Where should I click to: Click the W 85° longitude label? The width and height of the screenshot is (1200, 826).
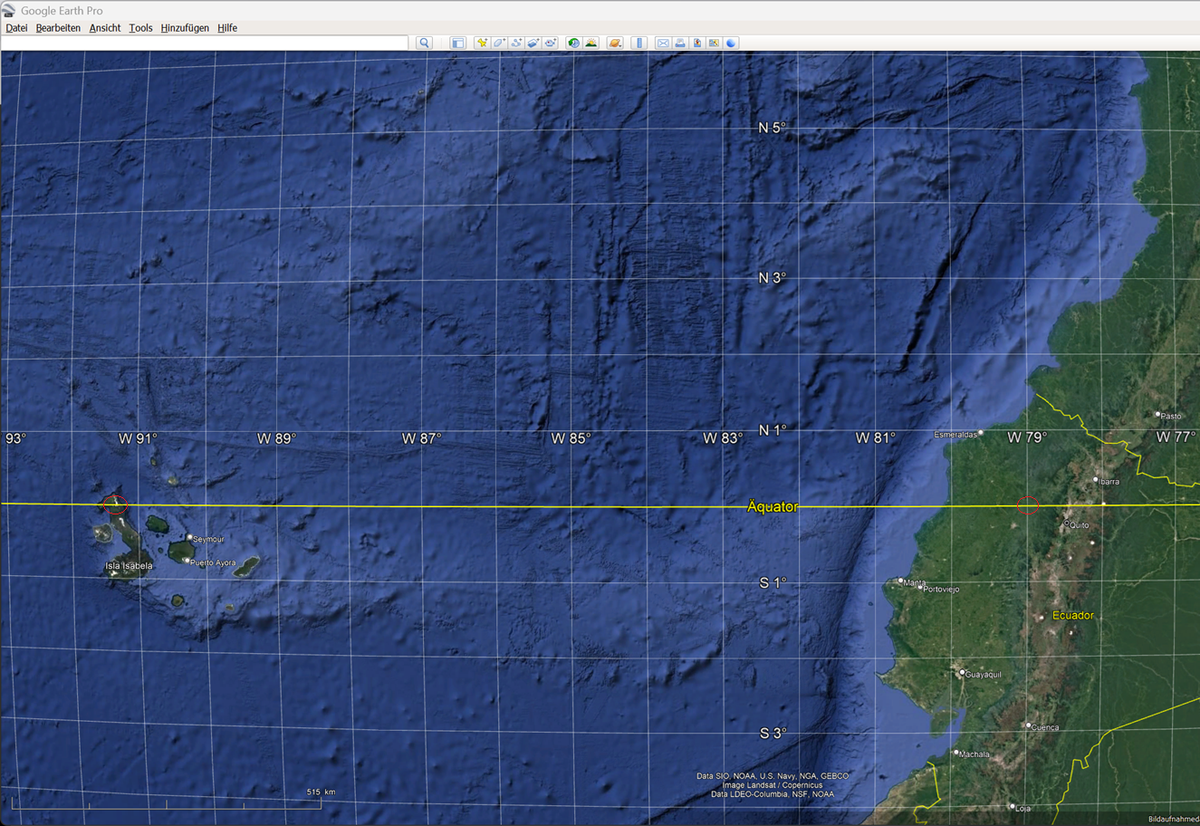click(x=571, y=438)
